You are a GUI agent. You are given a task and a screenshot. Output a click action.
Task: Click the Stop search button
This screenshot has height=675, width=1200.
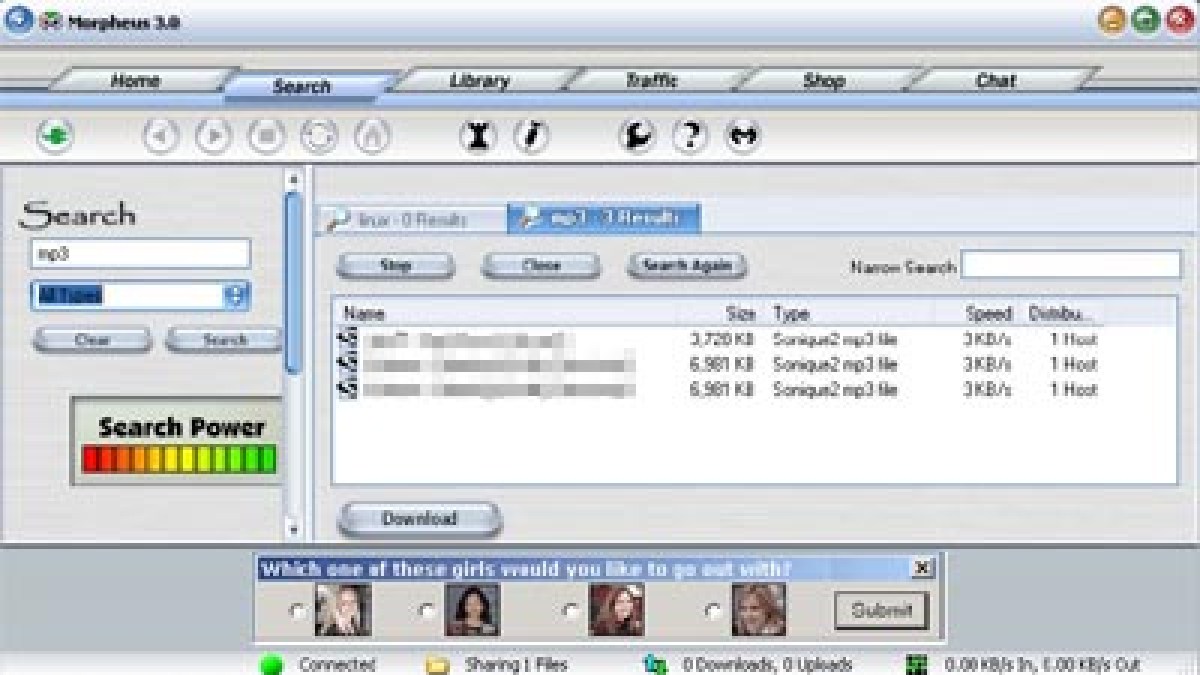[396, 266]
